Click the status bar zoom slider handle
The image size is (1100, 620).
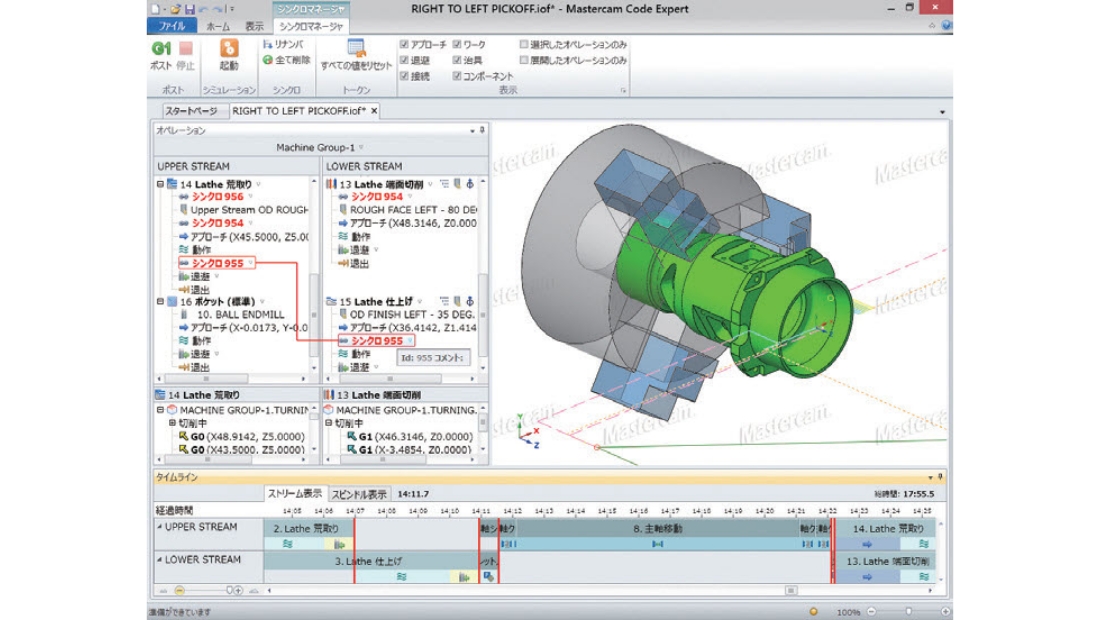[908, 612]
